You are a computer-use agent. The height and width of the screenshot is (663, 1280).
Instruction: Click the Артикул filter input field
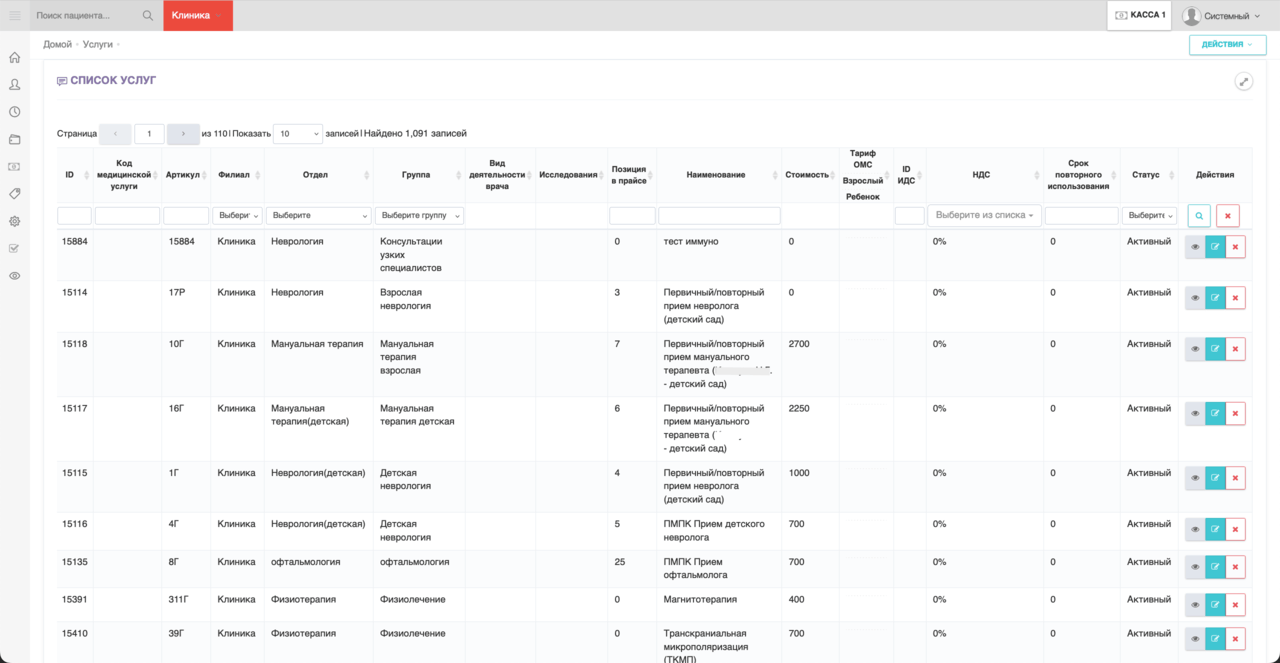[185, 216]
